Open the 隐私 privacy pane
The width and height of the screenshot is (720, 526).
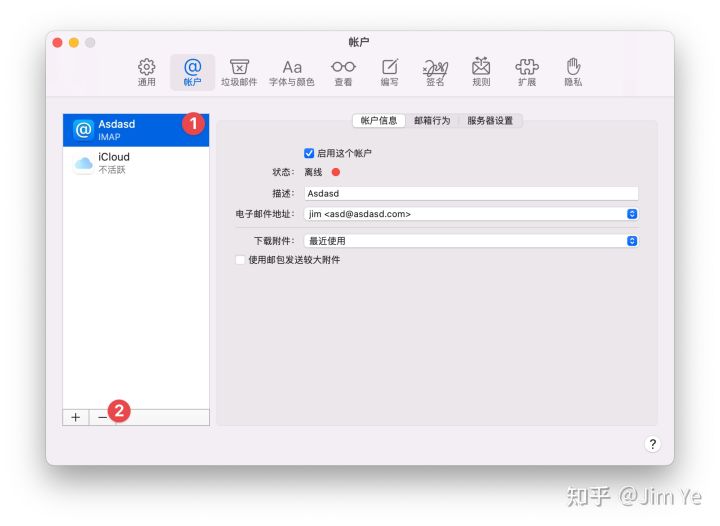[x=573, y=73]
